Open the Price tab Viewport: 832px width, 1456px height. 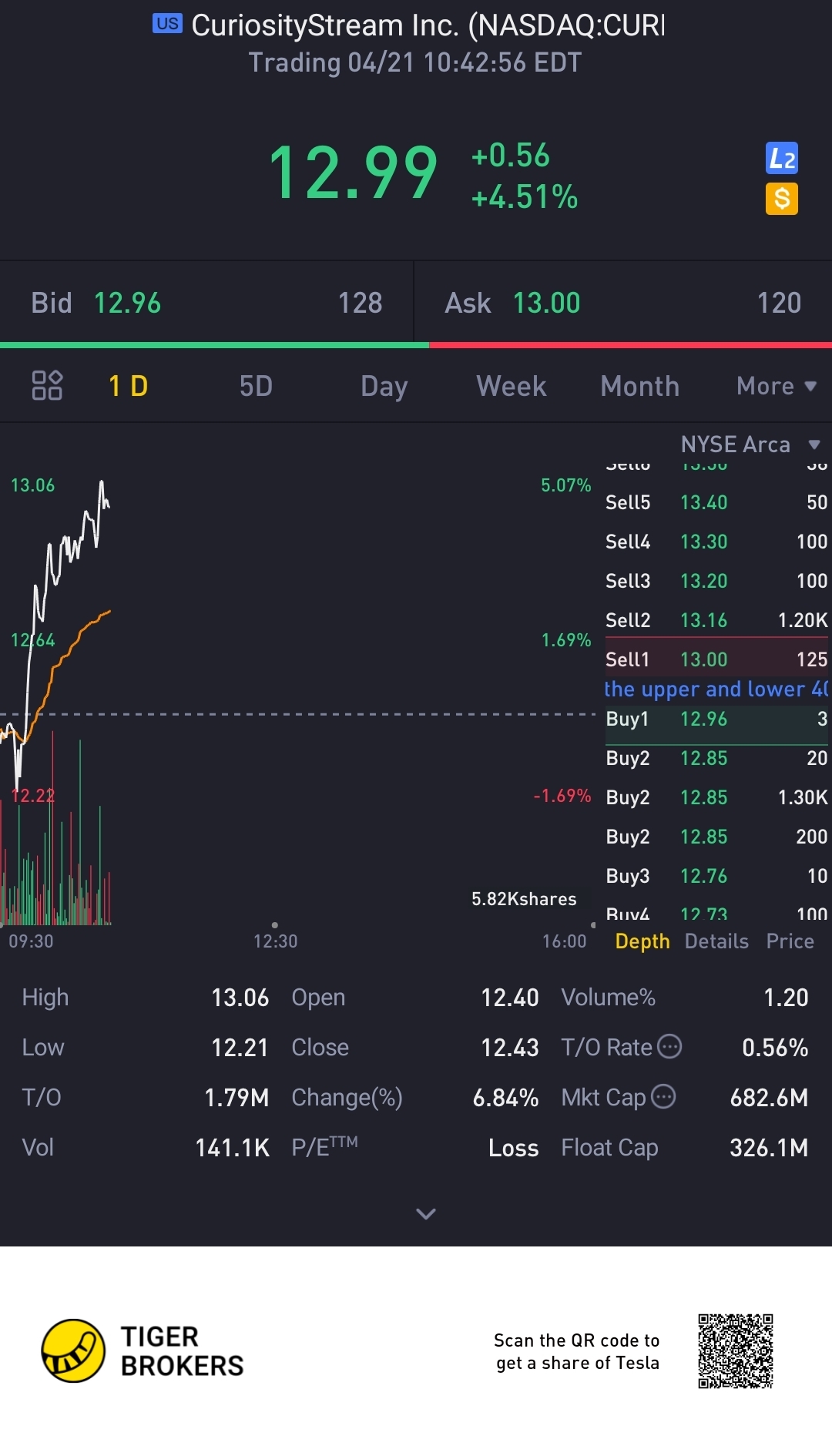click(x=790, y=941)
